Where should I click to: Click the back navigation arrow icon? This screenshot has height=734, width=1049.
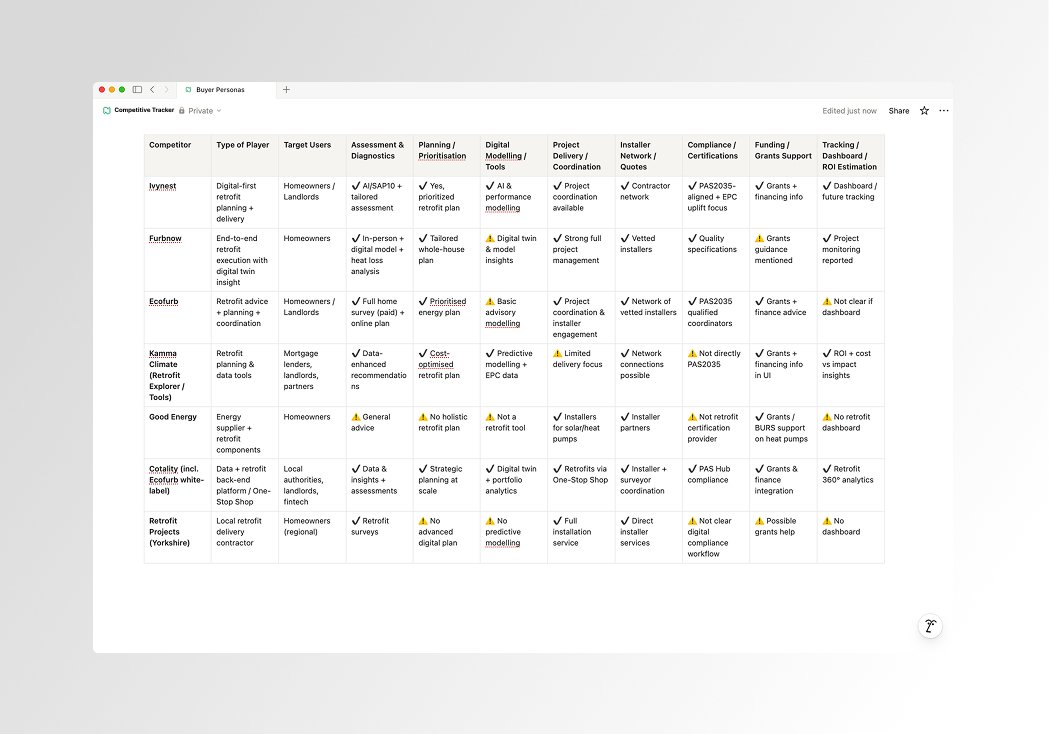click(x=152, y=89)
